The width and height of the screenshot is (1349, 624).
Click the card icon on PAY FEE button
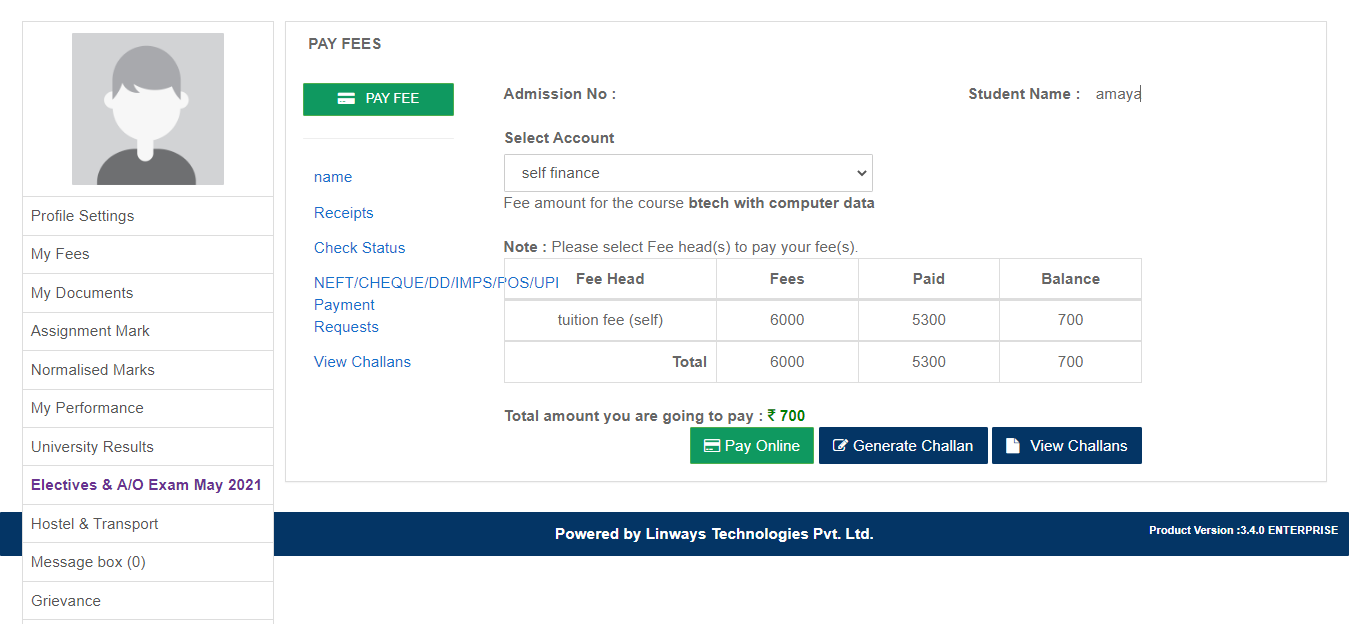(346, 98)
